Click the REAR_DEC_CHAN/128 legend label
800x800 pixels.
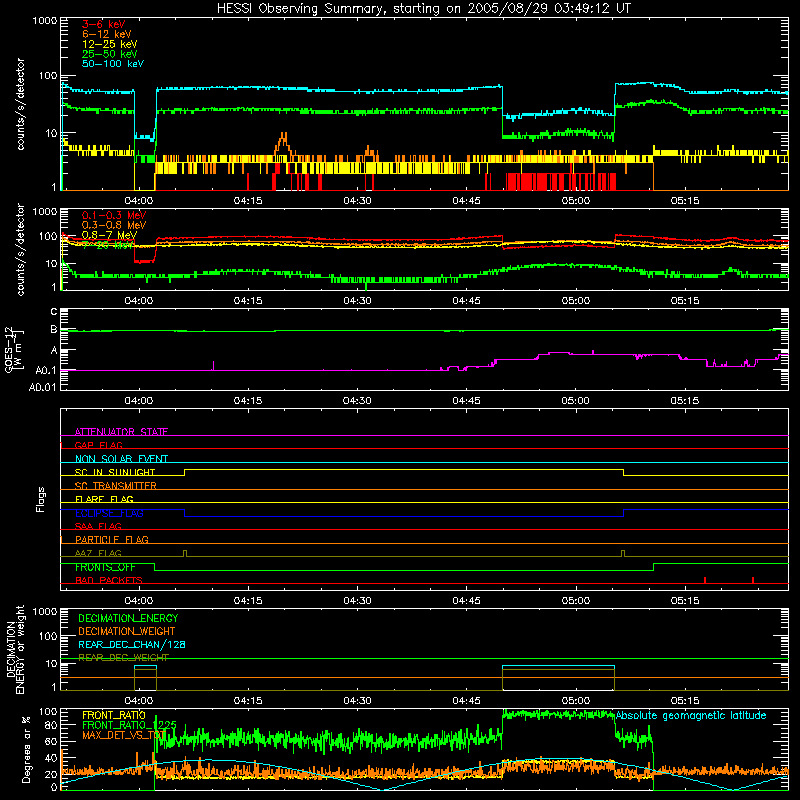(132, 644)
